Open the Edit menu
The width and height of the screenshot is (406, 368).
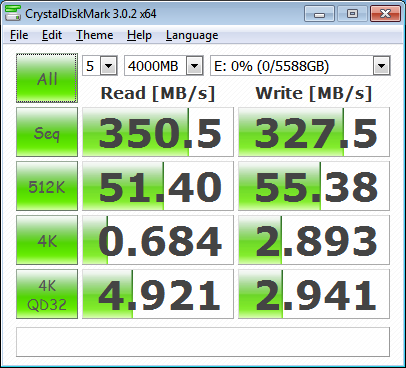coord(52,35)
